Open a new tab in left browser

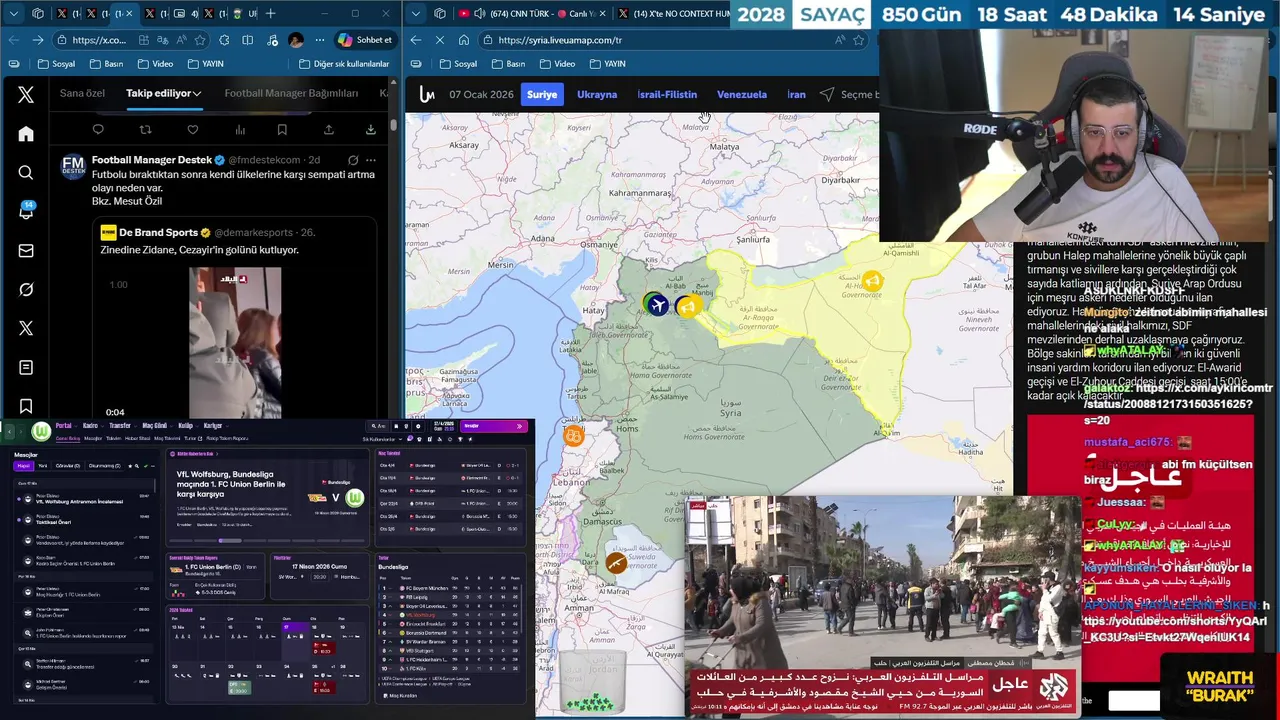coord(270,14)
